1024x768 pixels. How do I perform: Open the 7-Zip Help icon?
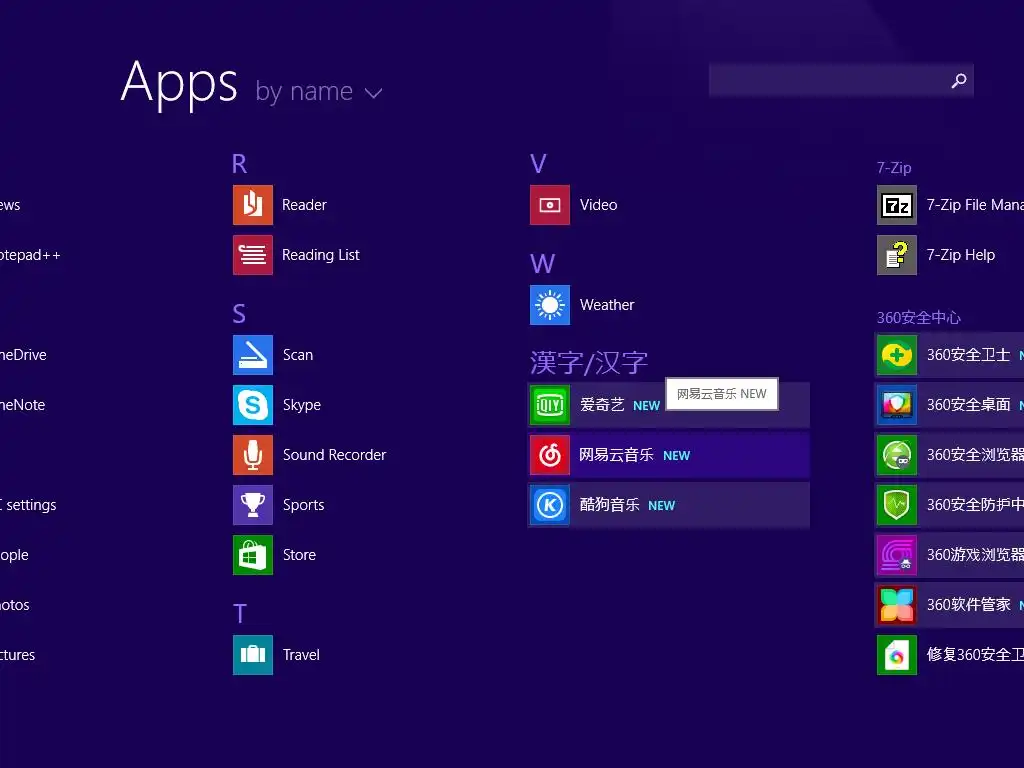[x=897, y=255]
